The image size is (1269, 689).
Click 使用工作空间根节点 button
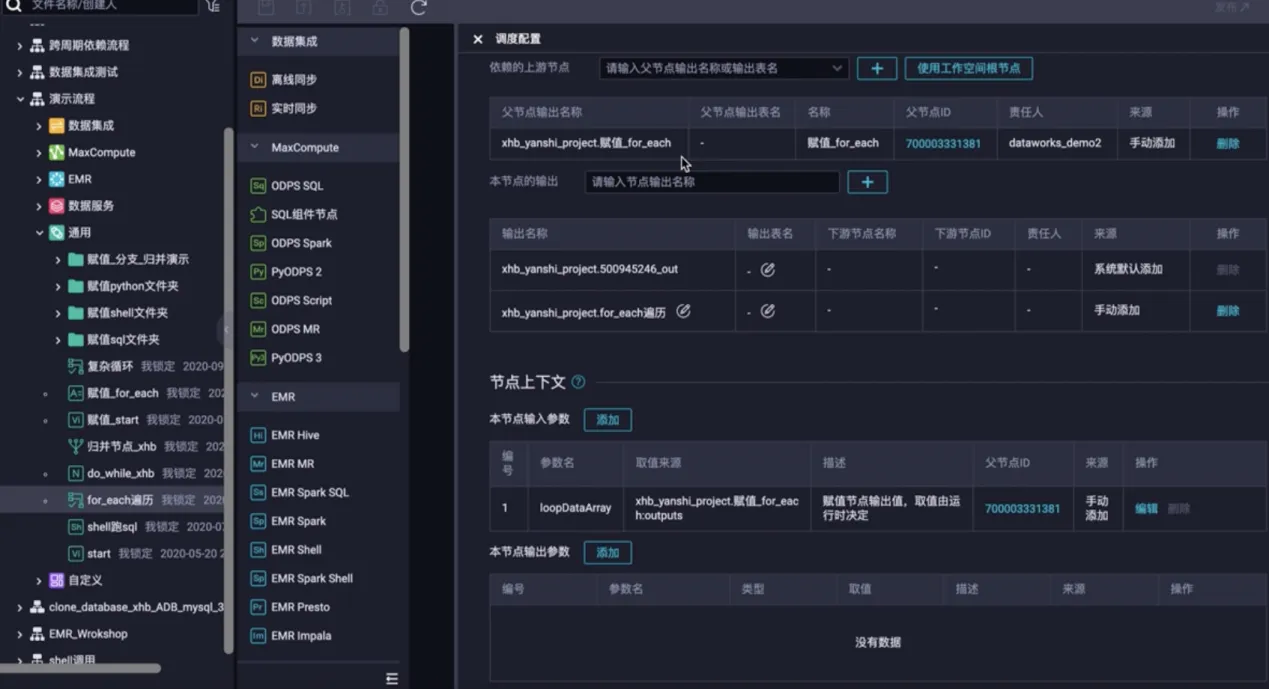tap(969, 68)
